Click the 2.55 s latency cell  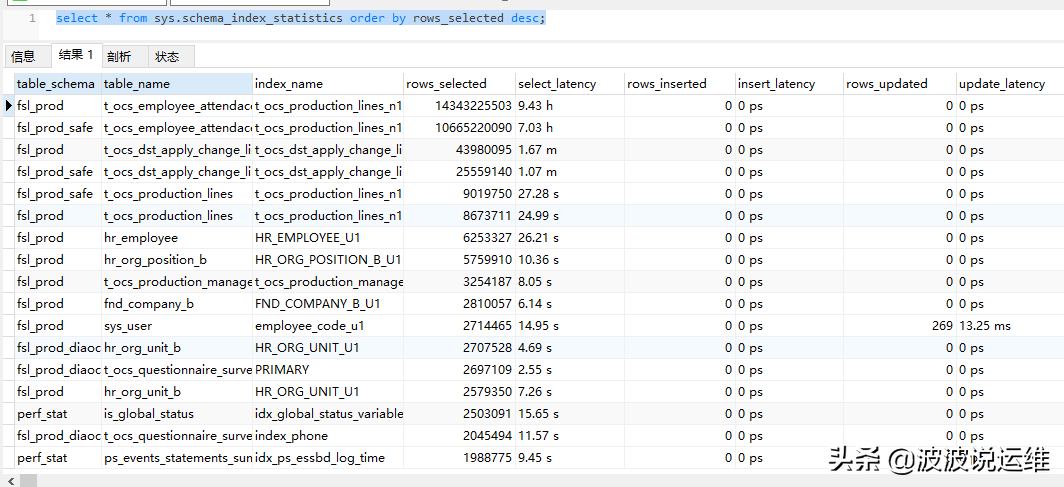pyautogui.click(x=570, y=370)
